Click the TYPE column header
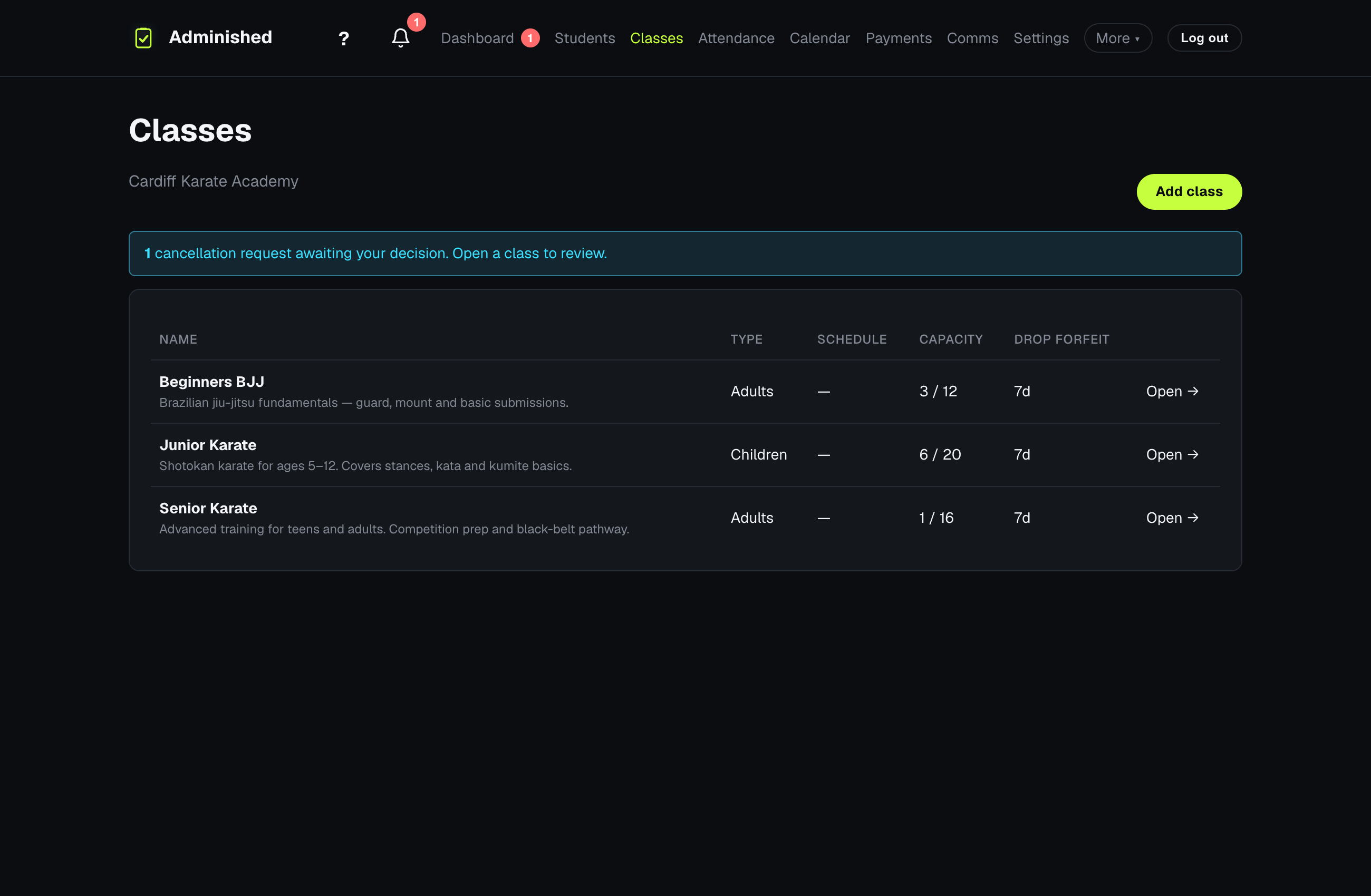 (747, 340)
